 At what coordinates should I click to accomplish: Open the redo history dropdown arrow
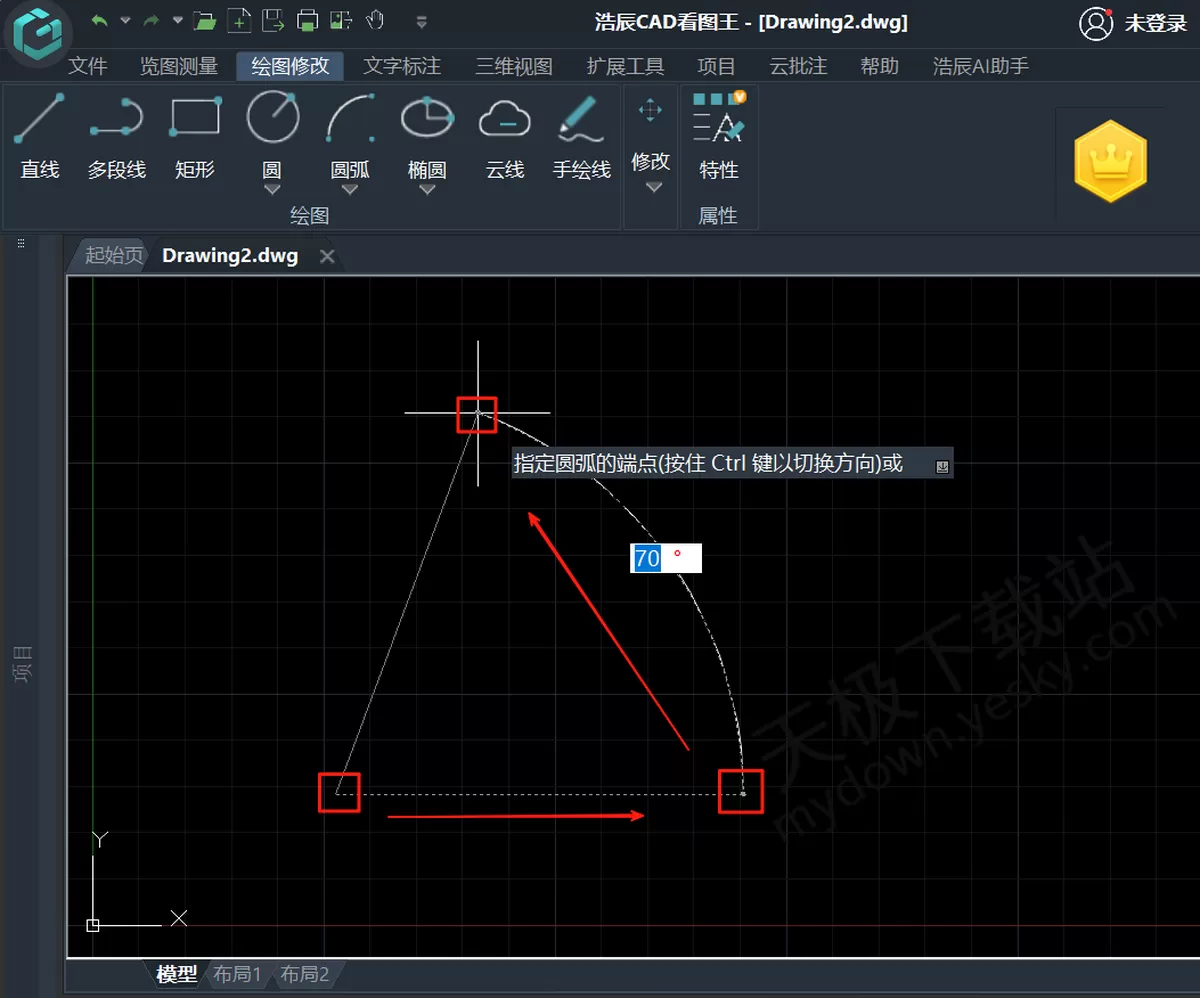[178, 20]
